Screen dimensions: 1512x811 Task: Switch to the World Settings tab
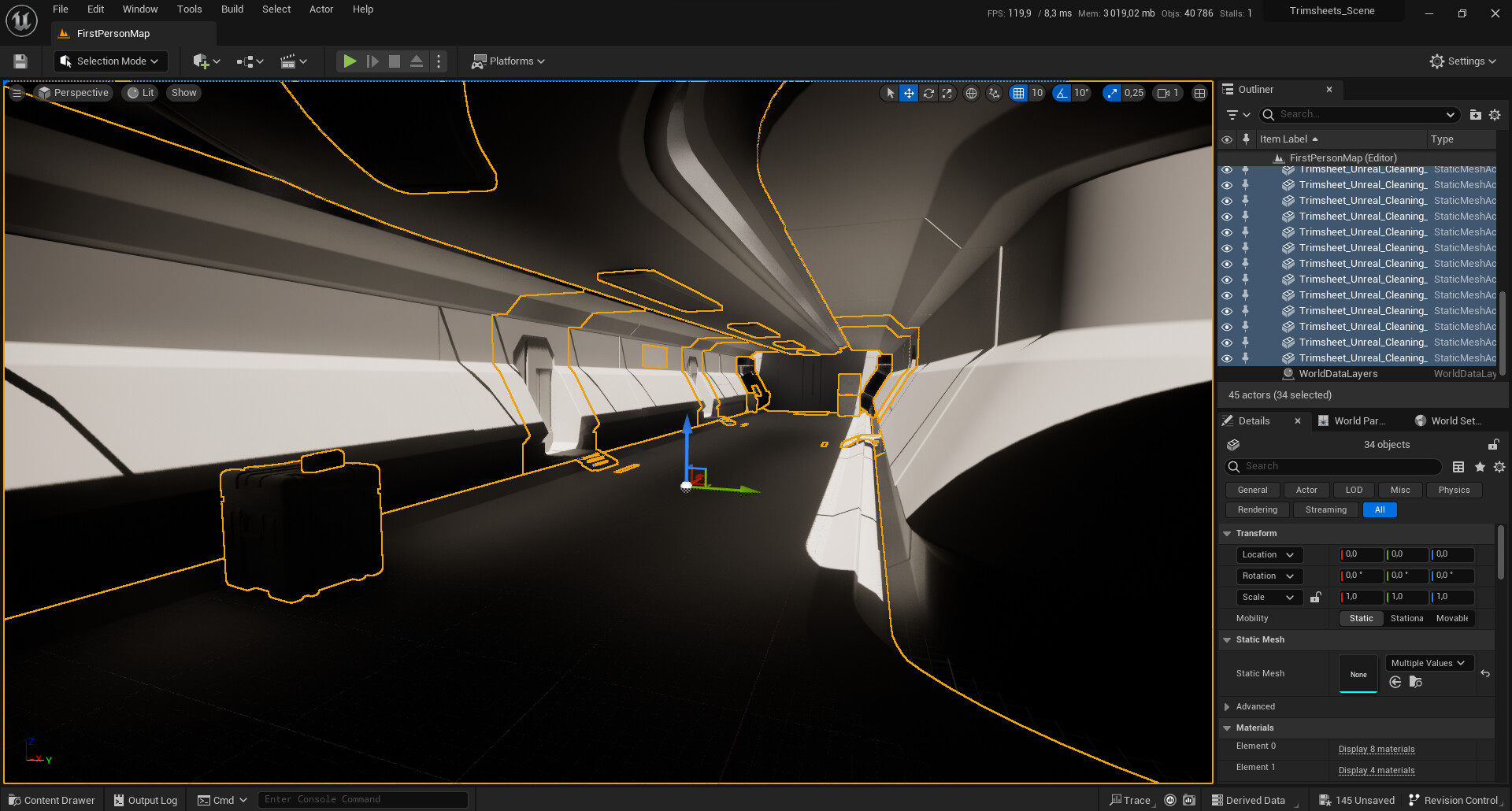1448,421
